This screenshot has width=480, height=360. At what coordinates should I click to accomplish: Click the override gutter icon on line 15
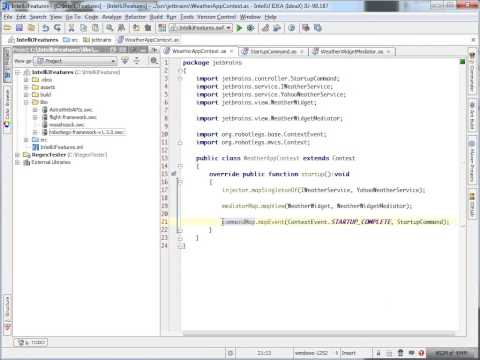pyautogui.click(x=173, y=174)
